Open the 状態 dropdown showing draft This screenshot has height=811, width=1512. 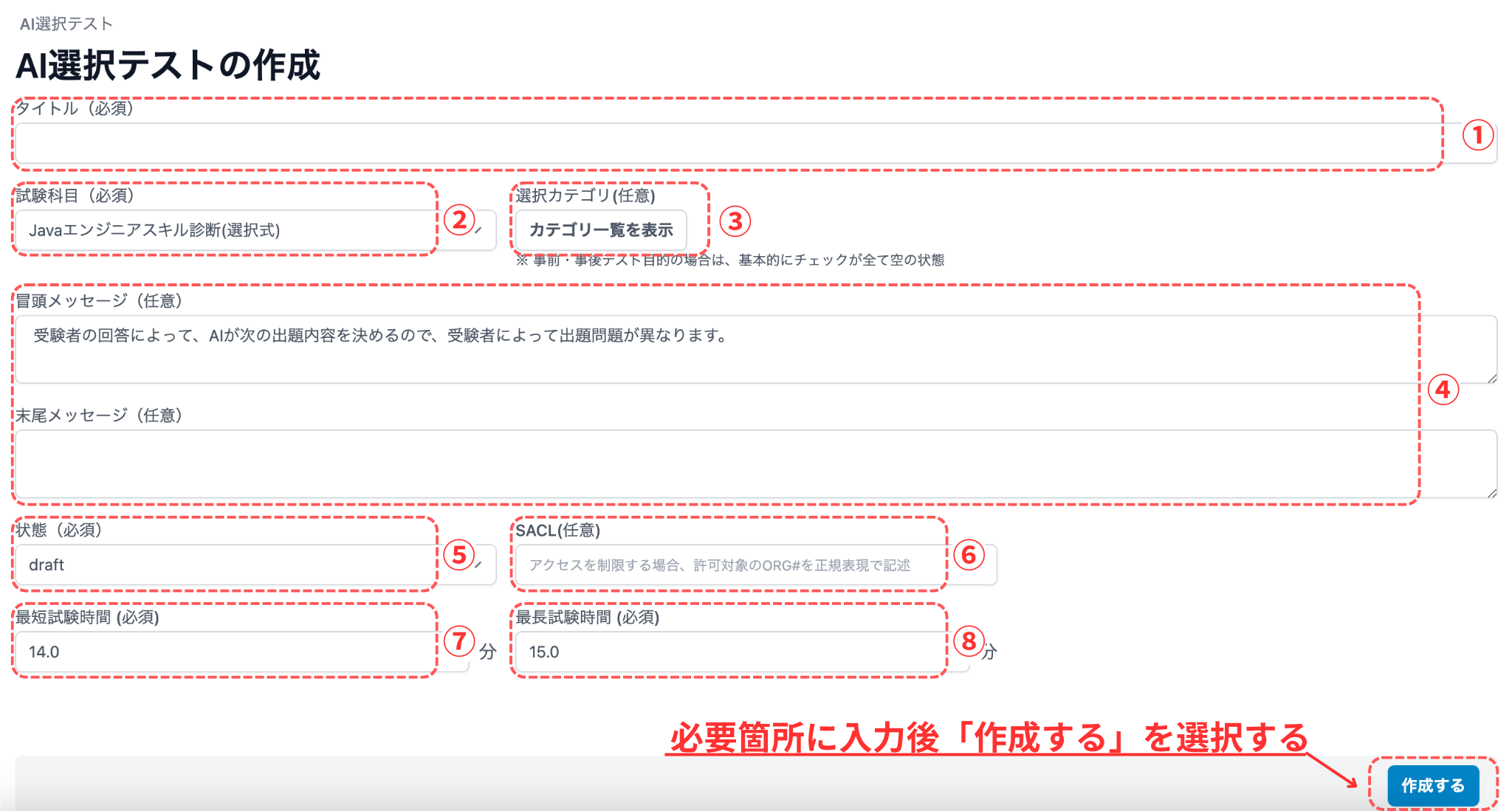point(221,565)
